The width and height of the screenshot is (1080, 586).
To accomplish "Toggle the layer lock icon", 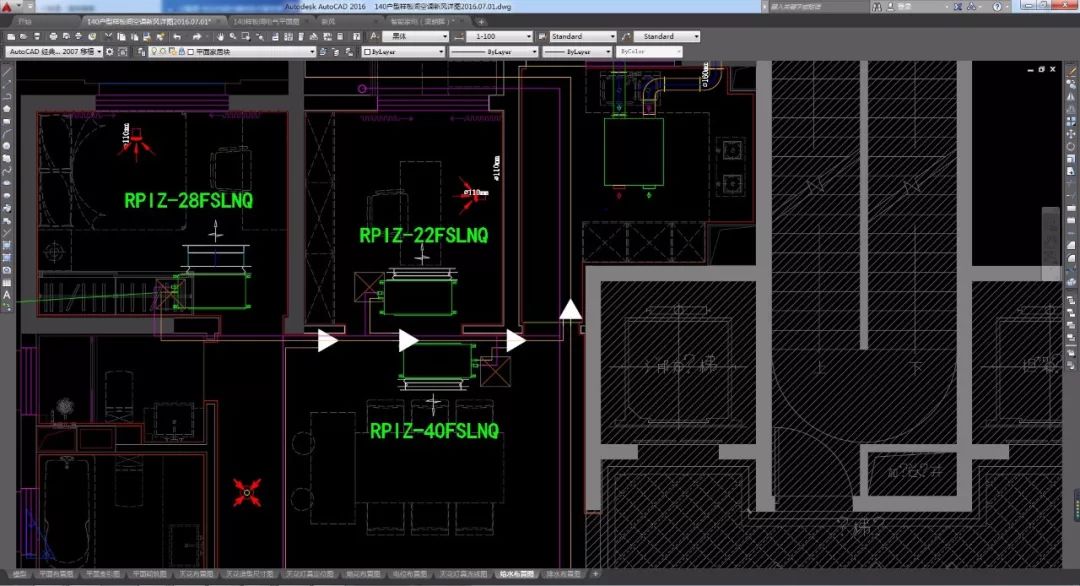I will pyautogui.click(x=181, y=51).
